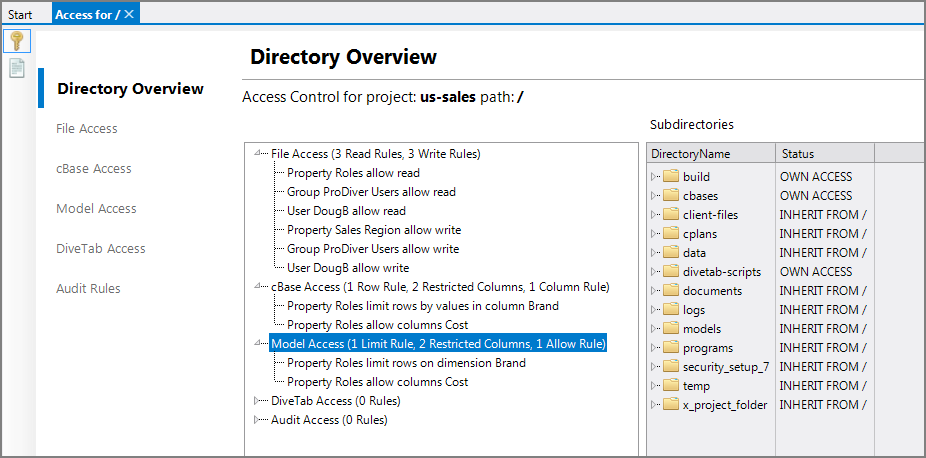
Task: Collapse the File Access tree node
Action: (257, 153)
